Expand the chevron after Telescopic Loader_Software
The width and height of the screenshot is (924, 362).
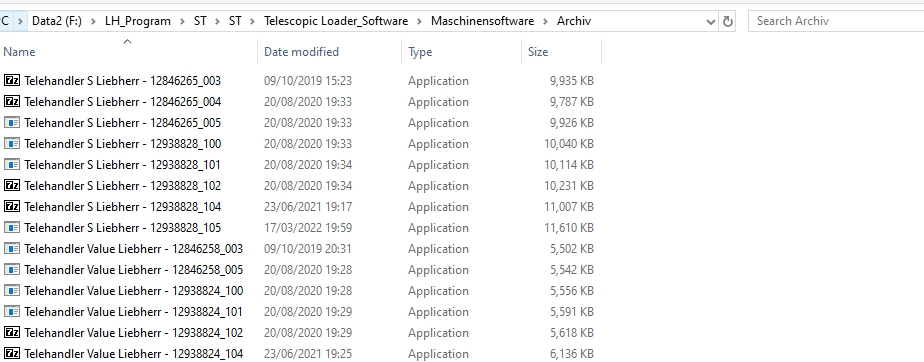pos(420,21)
